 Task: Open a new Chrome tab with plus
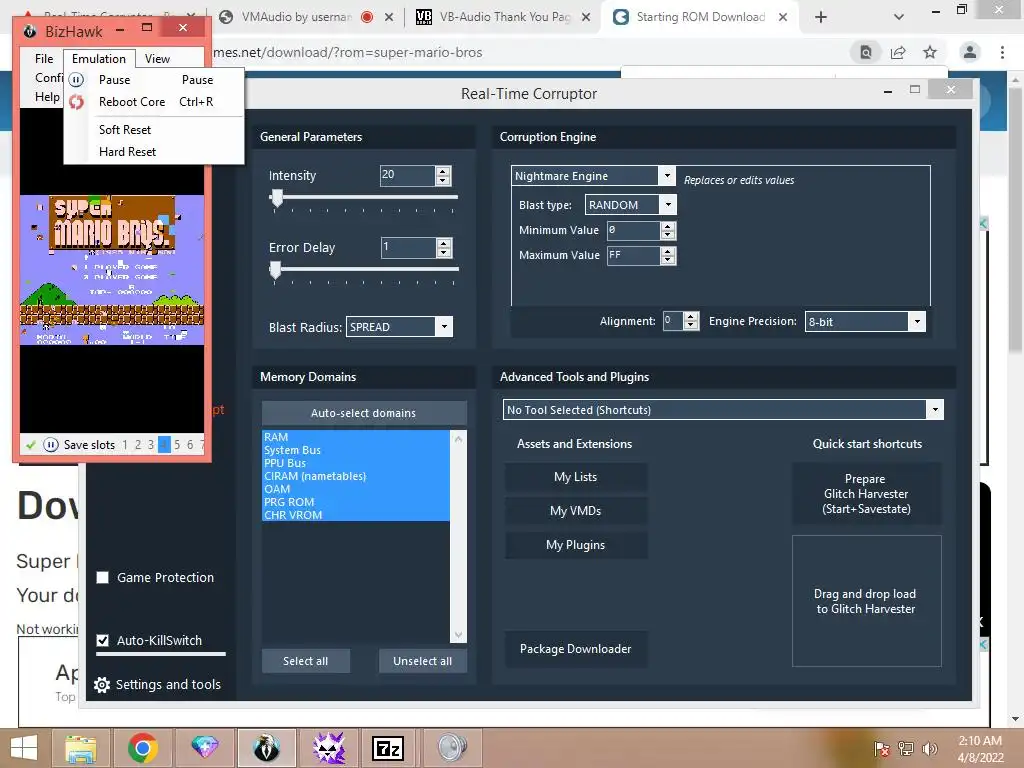point(821,17)
